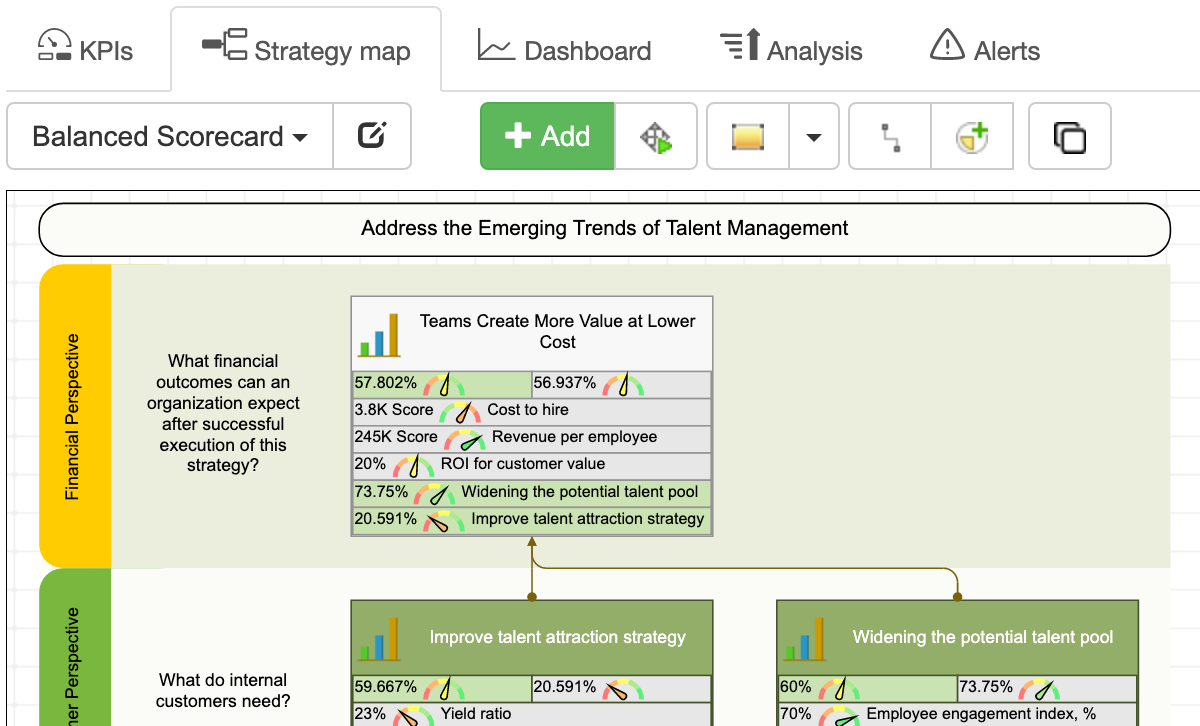
Task: Click the green Add button
Action: 547,136
